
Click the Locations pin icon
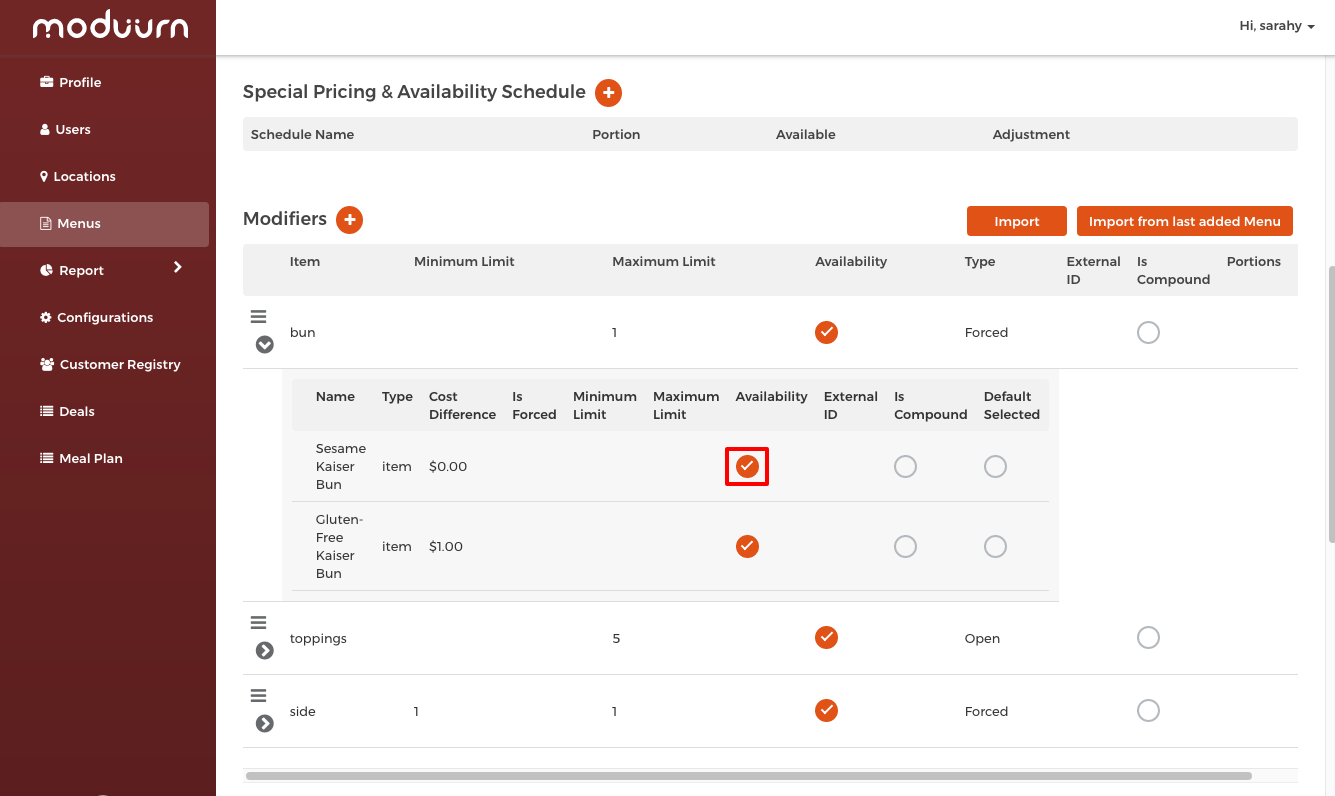44,176
